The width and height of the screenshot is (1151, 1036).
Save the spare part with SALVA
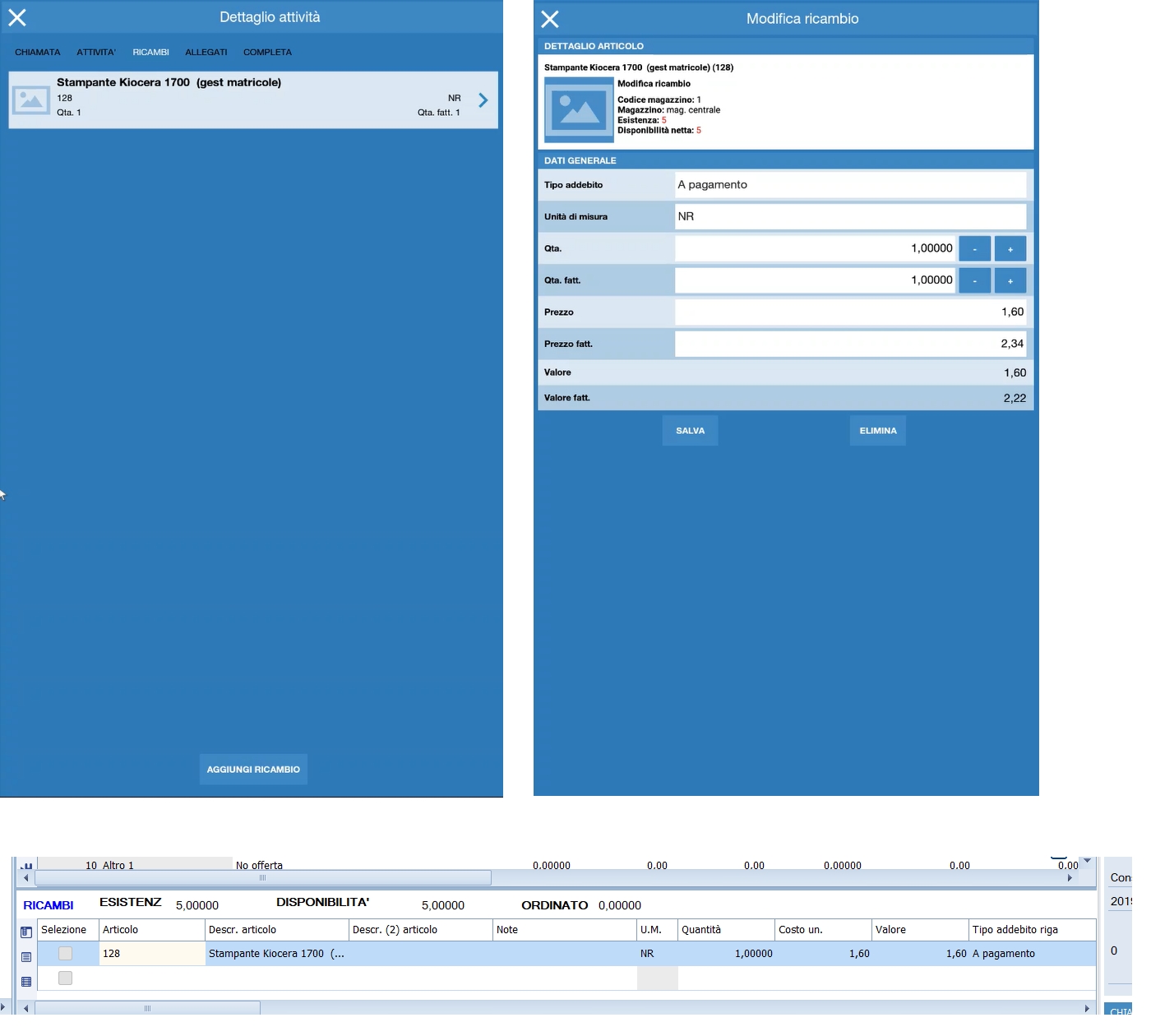click(691, 431)
